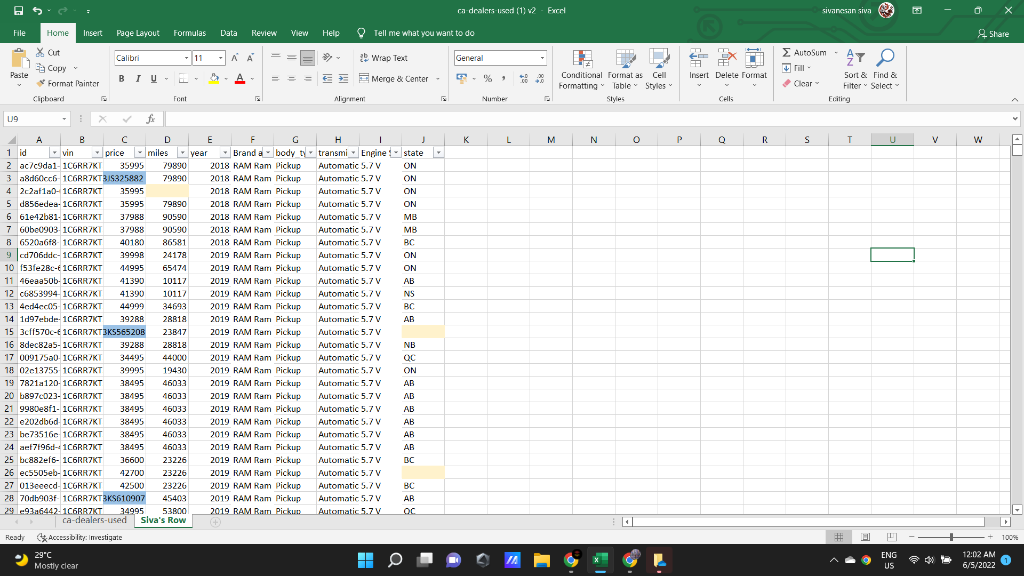Open the ca-dealers-used sheet tab
The image size is (1024, 576).
point(93,520)
